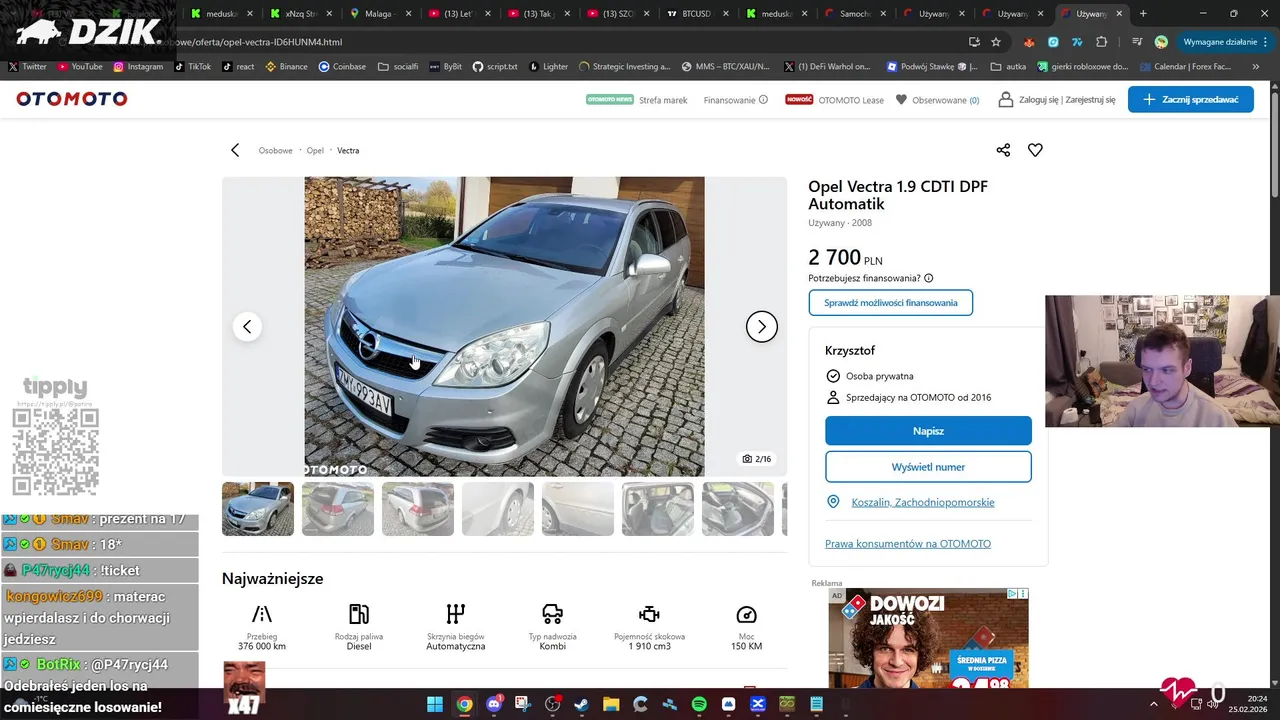Show the previous photo with the left arrow
Viewport: 1280px width, 720px height.
pyautogui.click(x=247, y=327)
